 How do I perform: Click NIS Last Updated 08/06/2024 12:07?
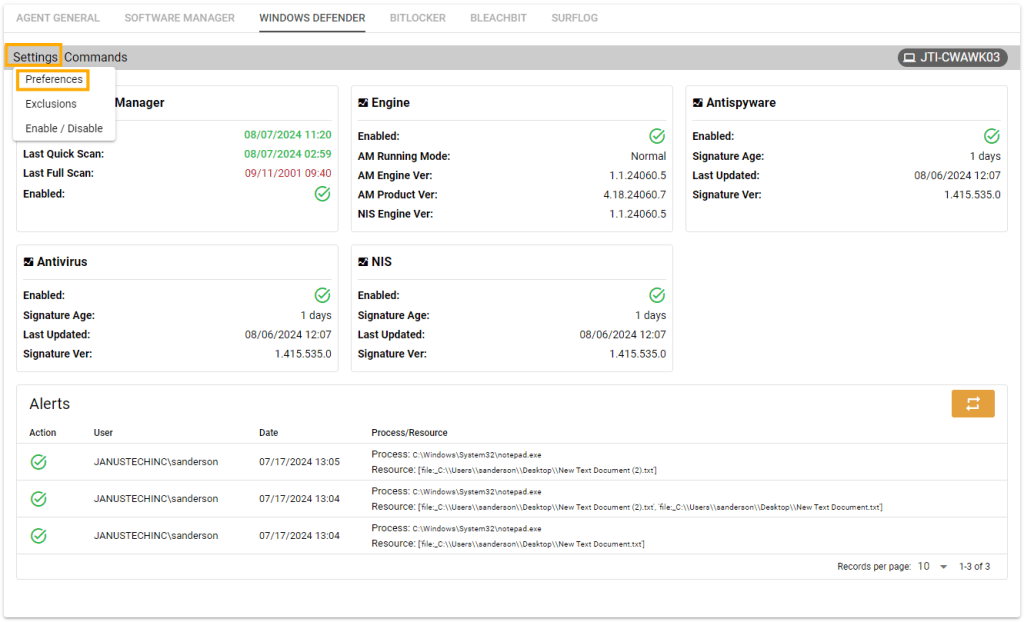coord(622,335)
